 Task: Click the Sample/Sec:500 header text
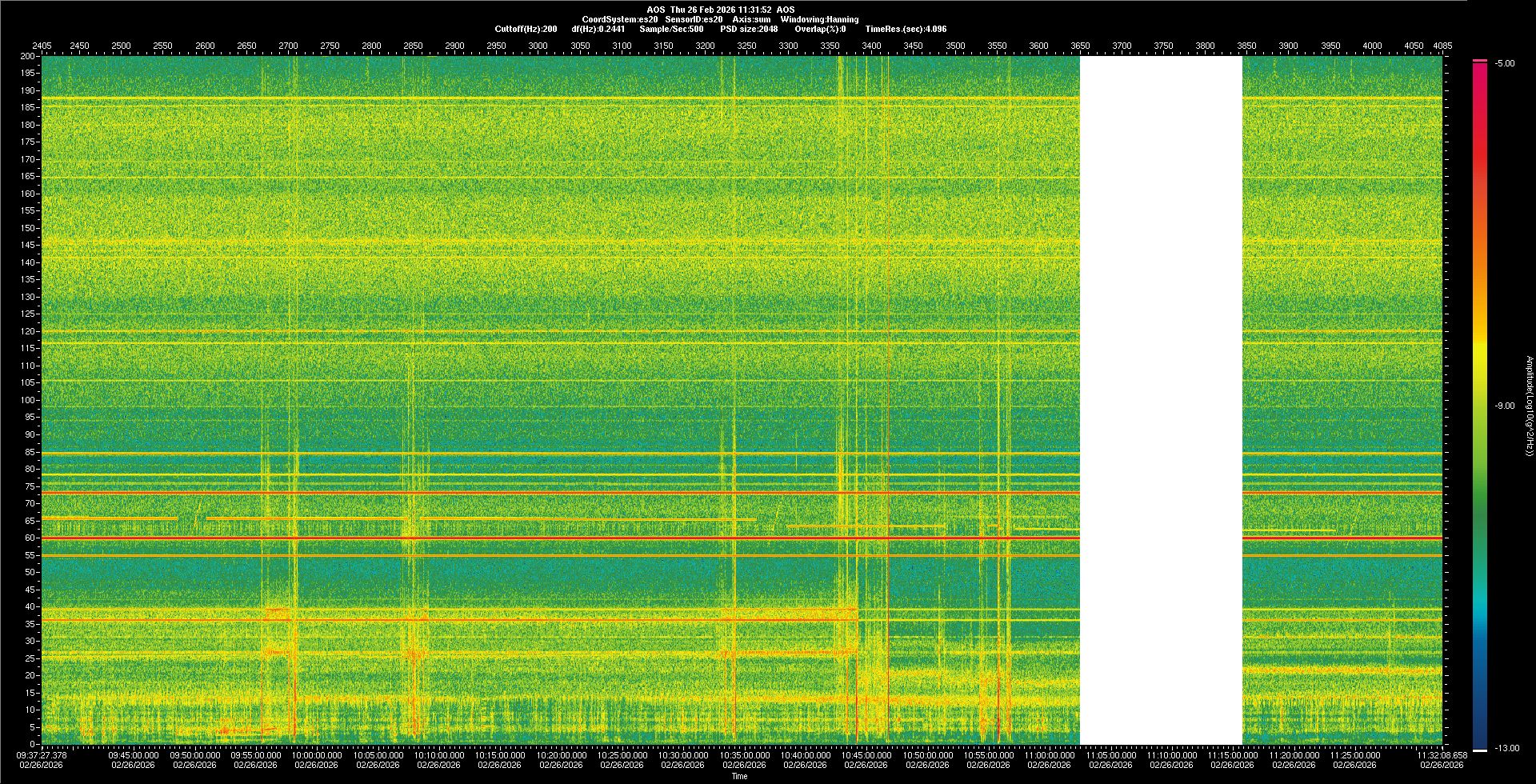tap(671, 29)
